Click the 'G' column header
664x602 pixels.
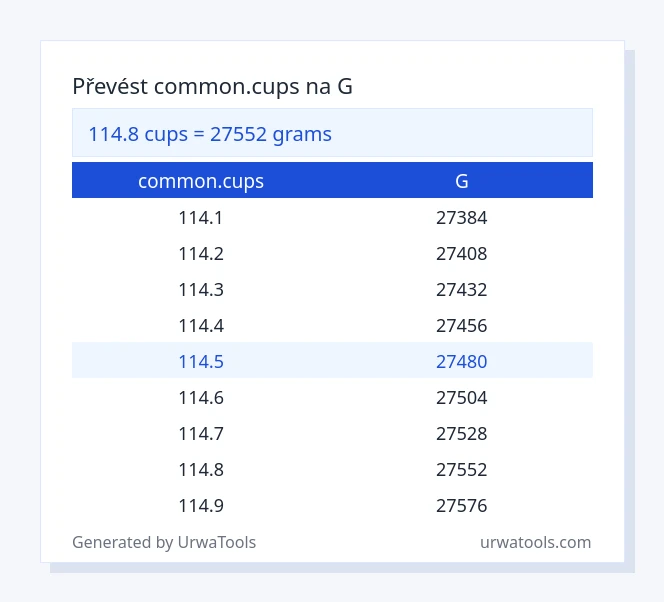point(462,181)
